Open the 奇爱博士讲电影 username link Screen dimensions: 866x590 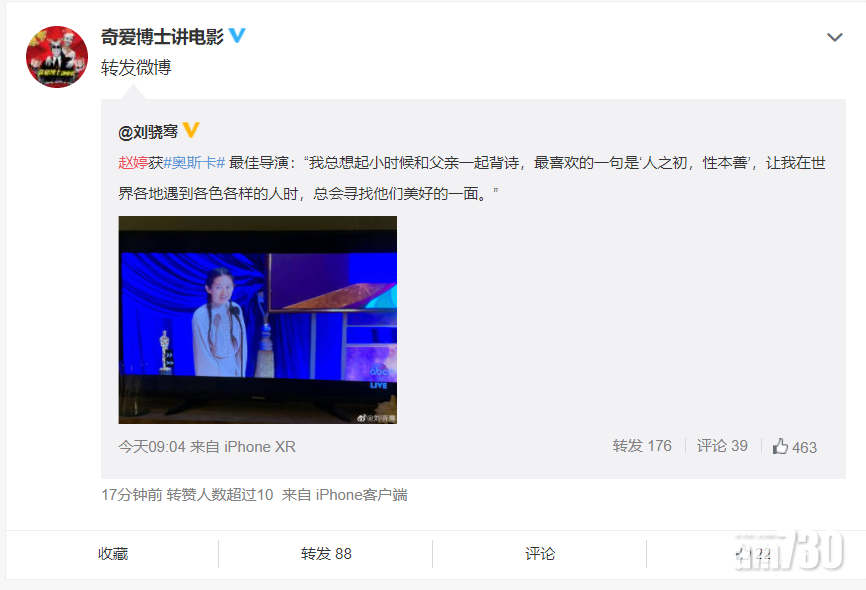(162, 36)
